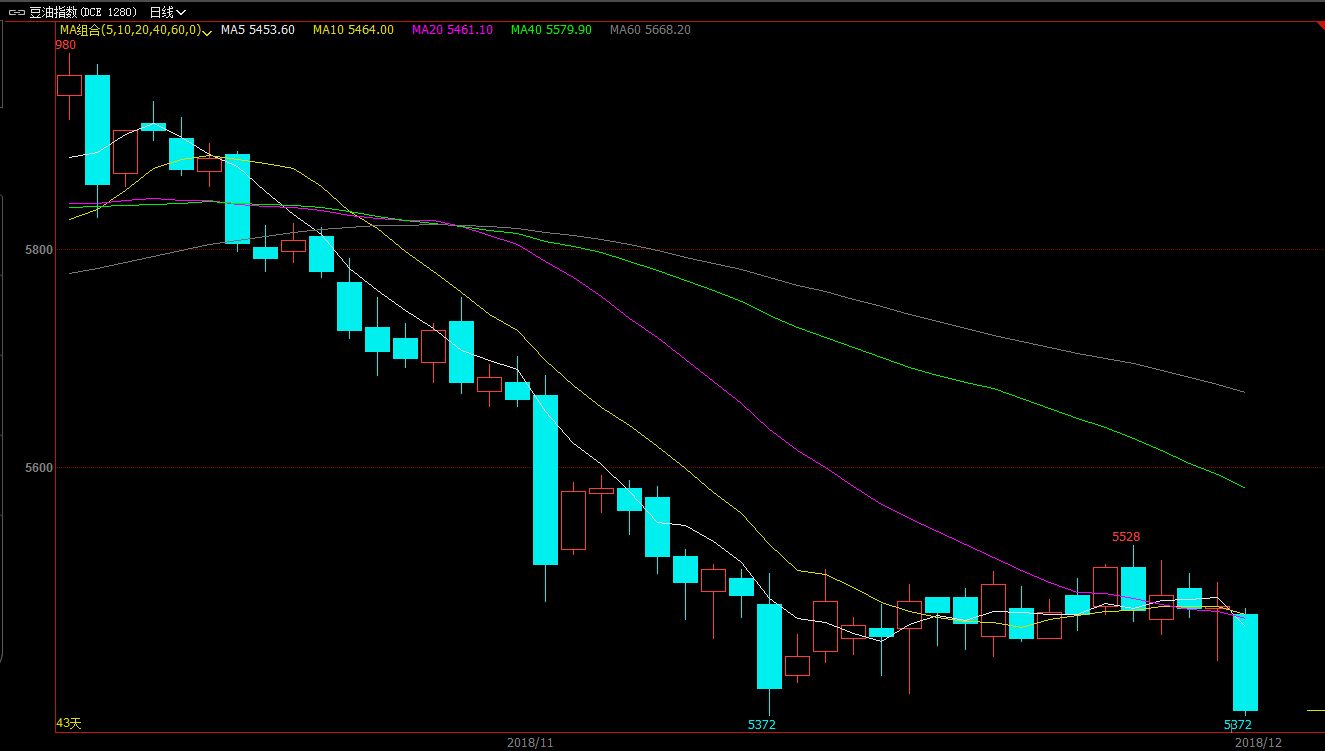Click the chain link icon beside 豆油指数
The height and width of the screenshot is (751, 1325).
[17, 12]
